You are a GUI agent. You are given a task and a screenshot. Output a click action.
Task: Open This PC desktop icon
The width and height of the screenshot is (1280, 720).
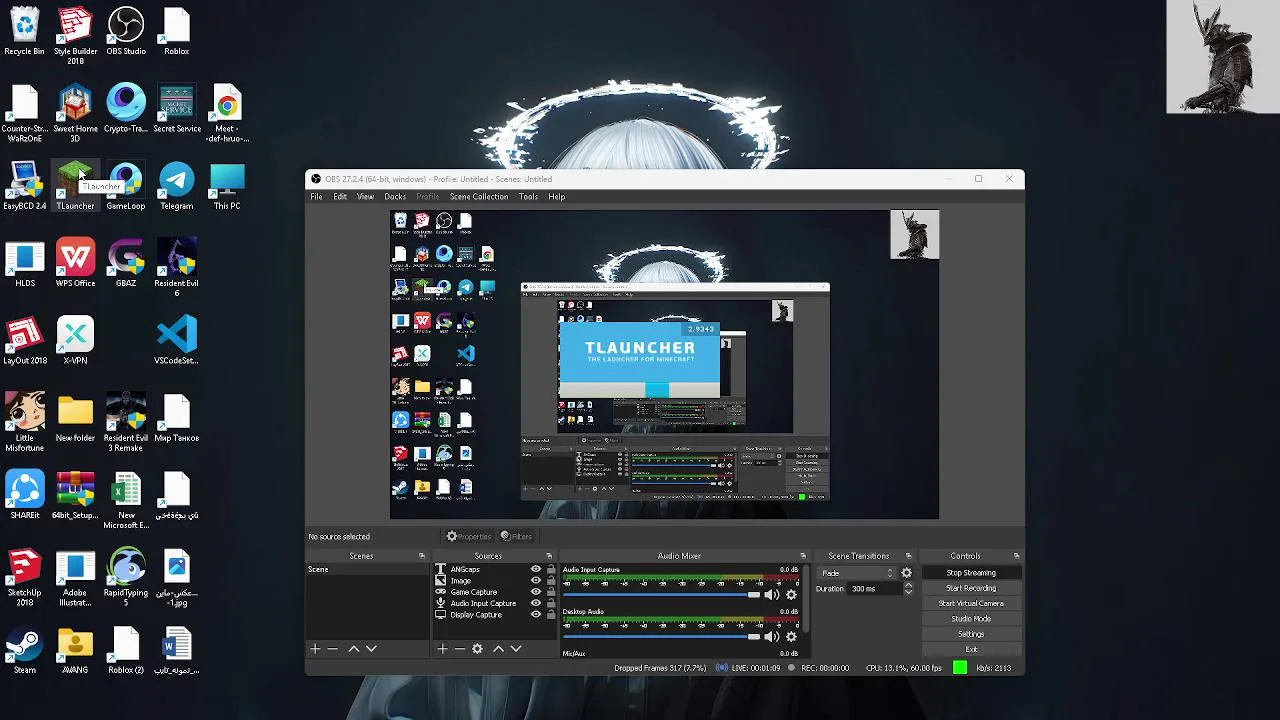click(x=227, y=187)
